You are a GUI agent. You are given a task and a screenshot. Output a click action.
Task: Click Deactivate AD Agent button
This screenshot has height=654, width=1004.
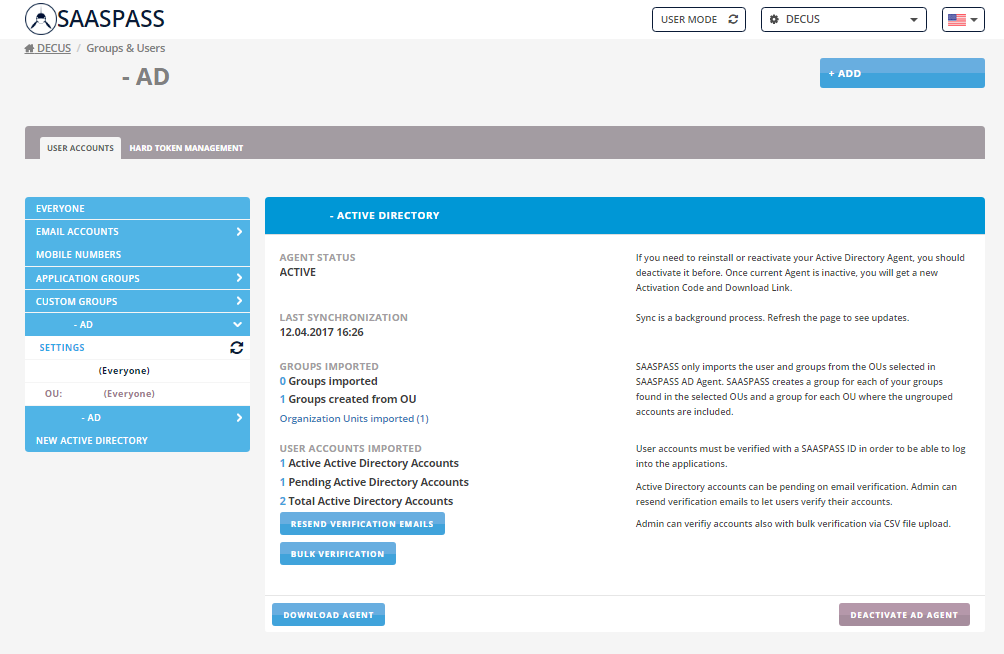[904, 615]
